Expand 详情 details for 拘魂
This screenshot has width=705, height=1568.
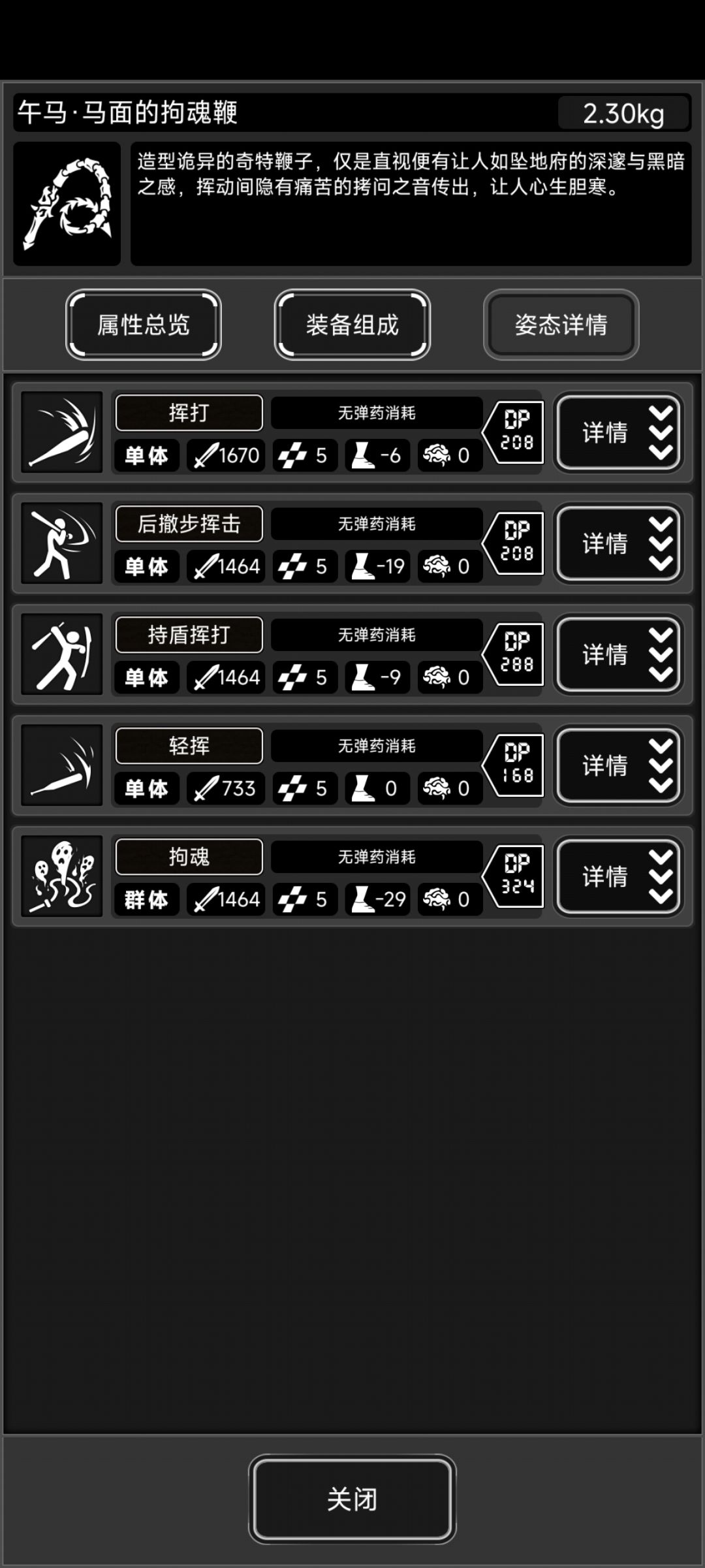tap(618, 876)
